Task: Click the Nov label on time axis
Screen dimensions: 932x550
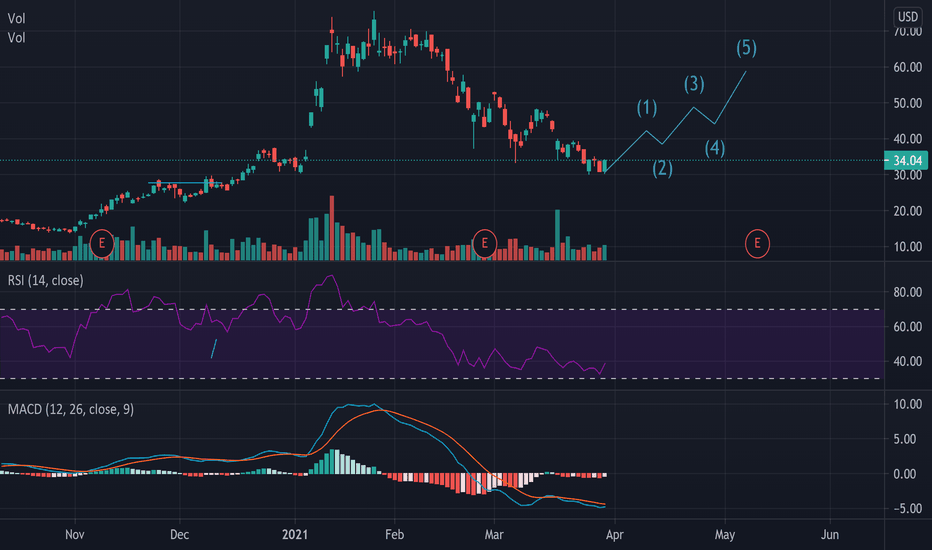Action: 74,535
